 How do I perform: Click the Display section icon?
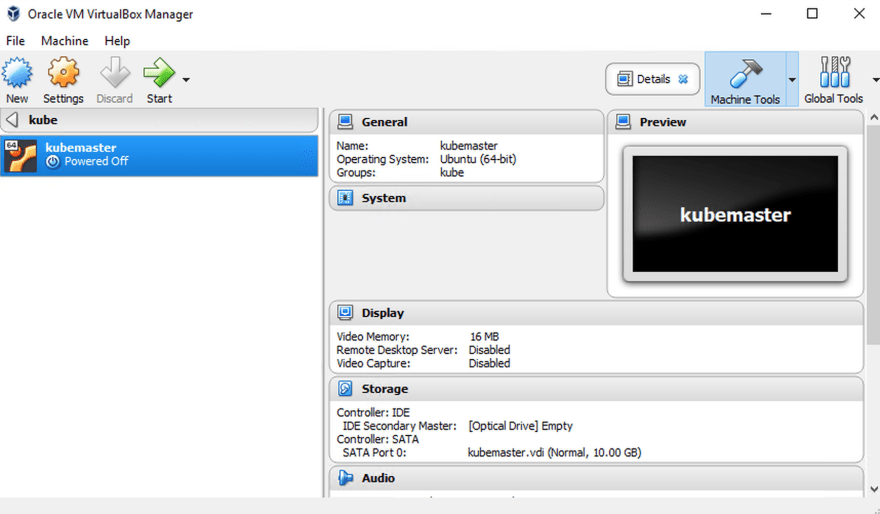click(x=345, y=313)
